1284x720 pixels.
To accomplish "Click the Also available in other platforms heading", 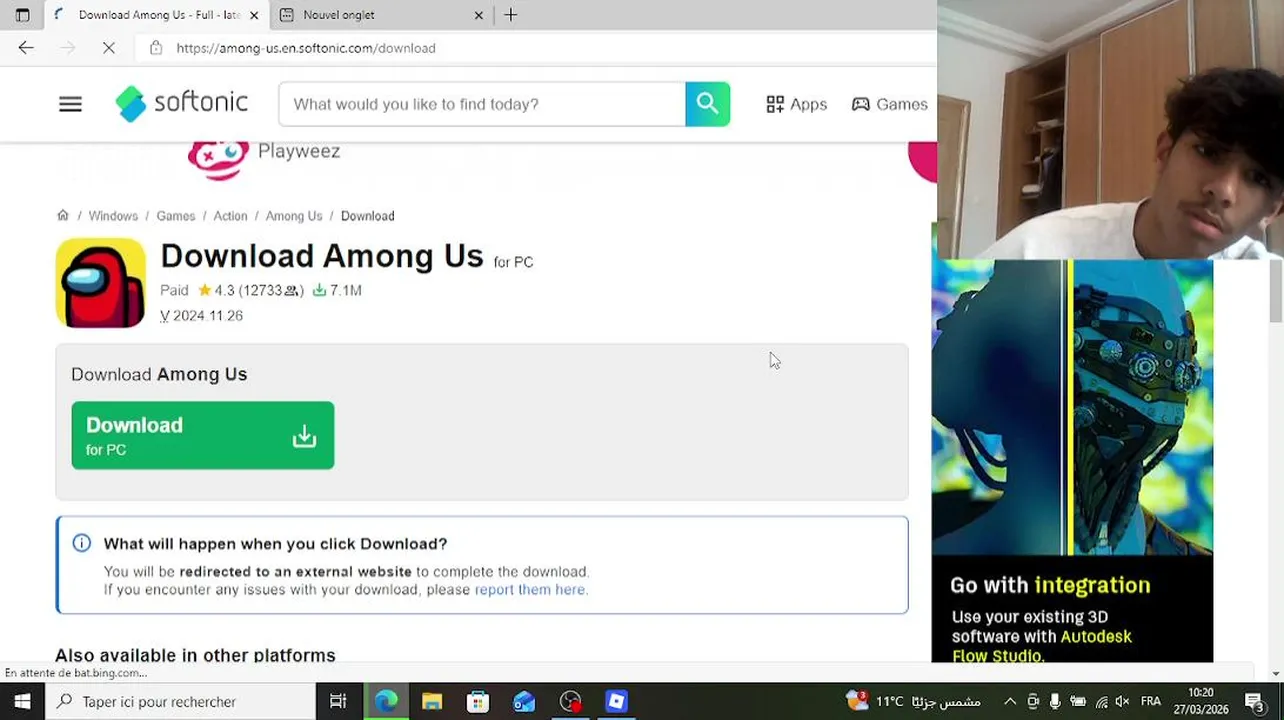I will click(195, 655).
